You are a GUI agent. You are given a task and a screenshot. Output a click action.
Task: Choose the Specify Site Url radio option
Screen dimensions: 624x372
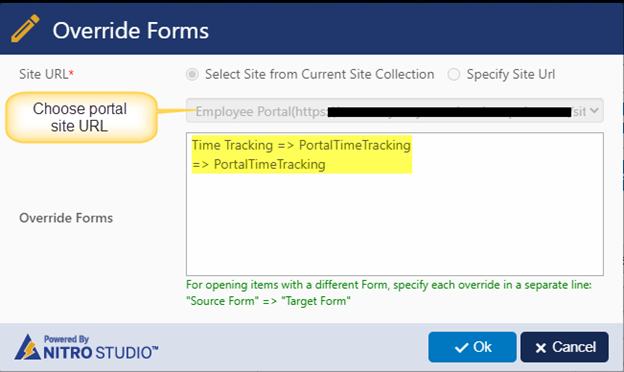point(454,74)
